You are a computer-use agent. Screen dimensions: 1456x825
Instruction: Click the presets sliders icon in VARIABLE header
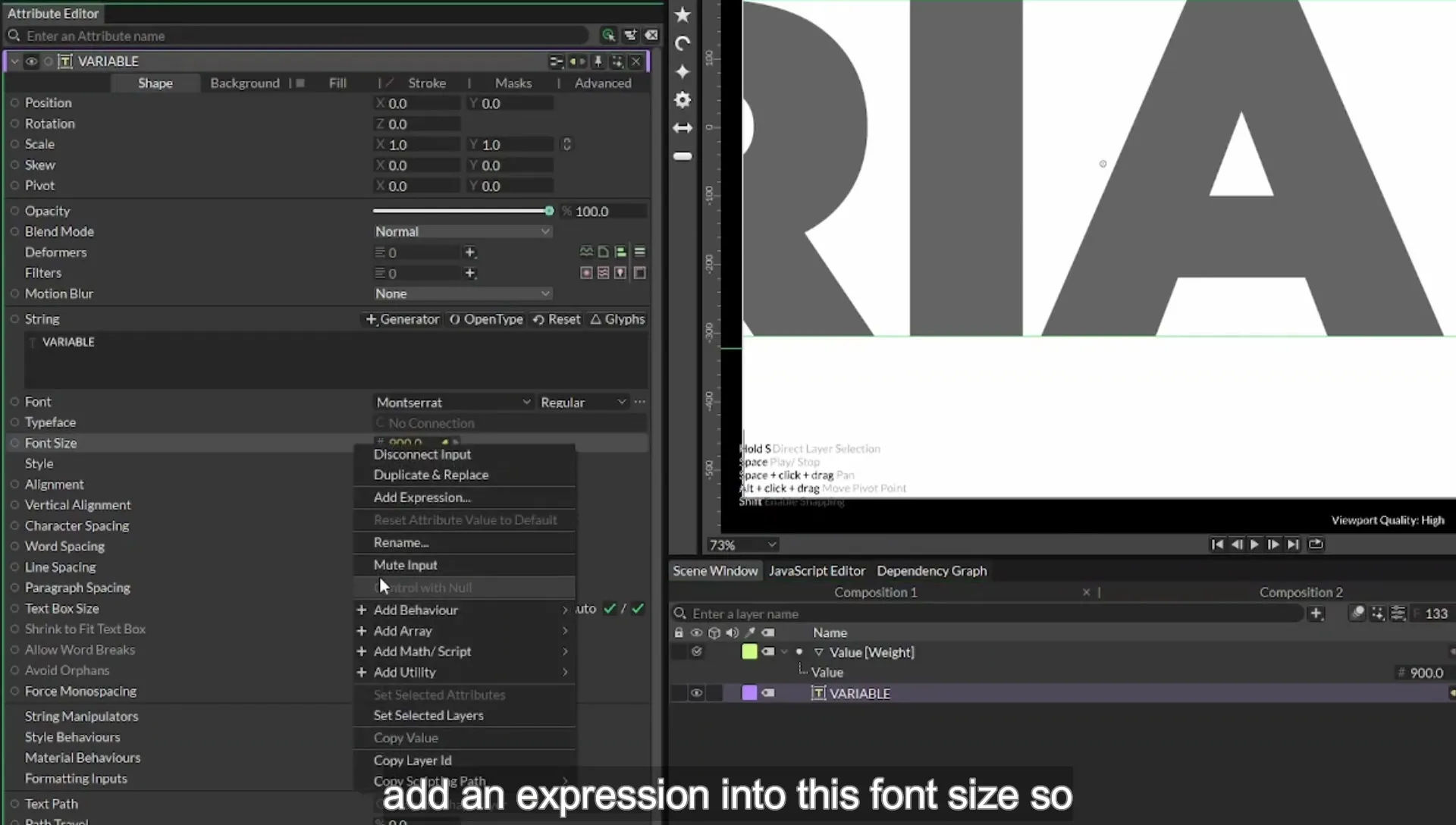click(x=556, y=61)
